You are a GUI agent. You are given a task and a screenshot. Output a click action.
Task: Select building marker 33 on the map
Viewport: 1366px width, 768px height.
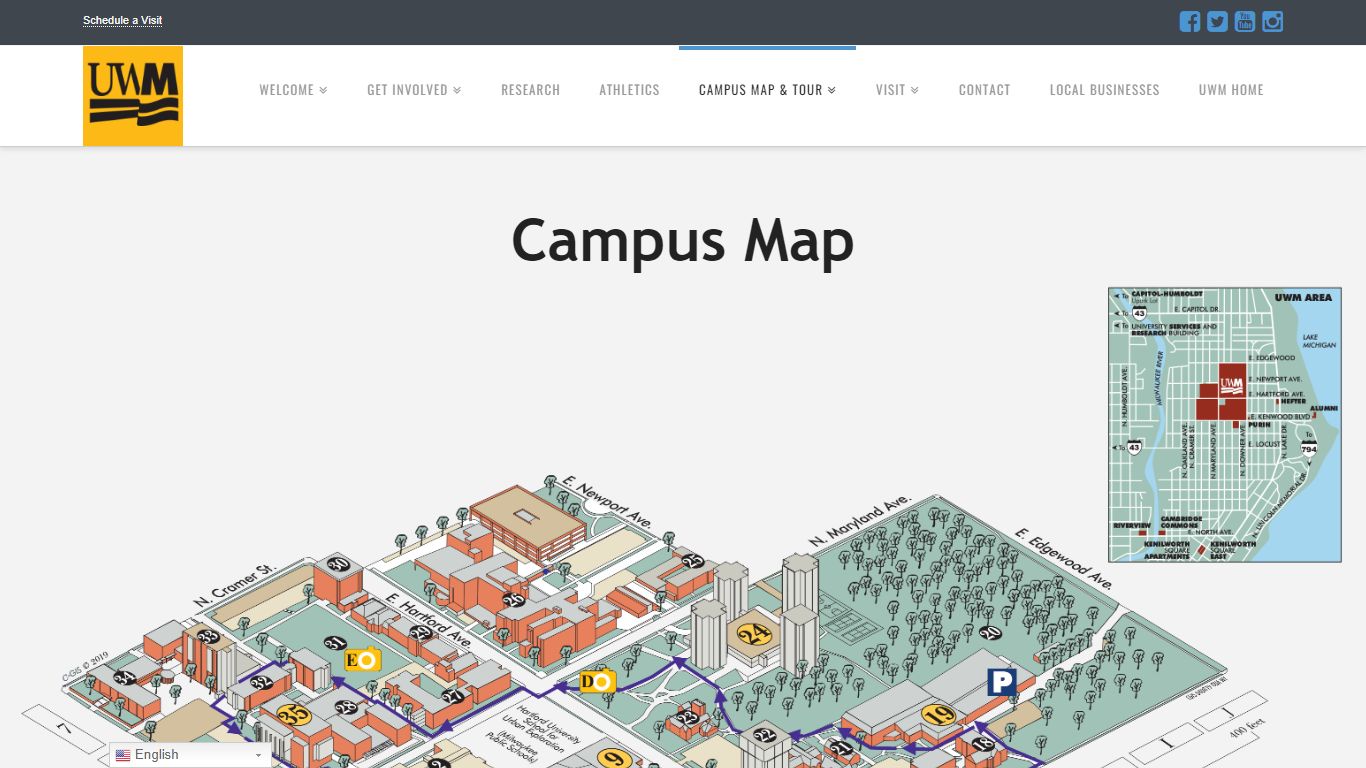point(208,636)
